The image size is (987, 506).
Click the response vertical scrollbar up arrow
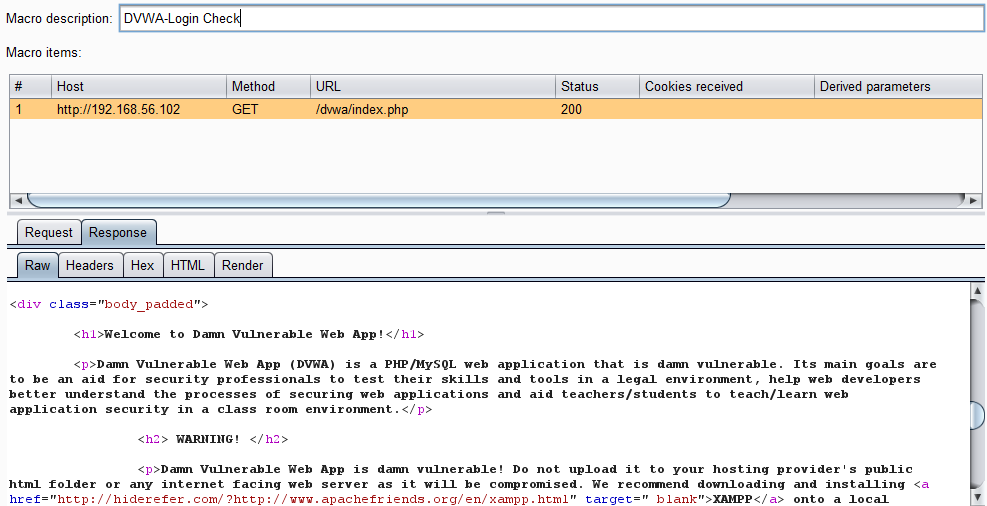point(978,290)
